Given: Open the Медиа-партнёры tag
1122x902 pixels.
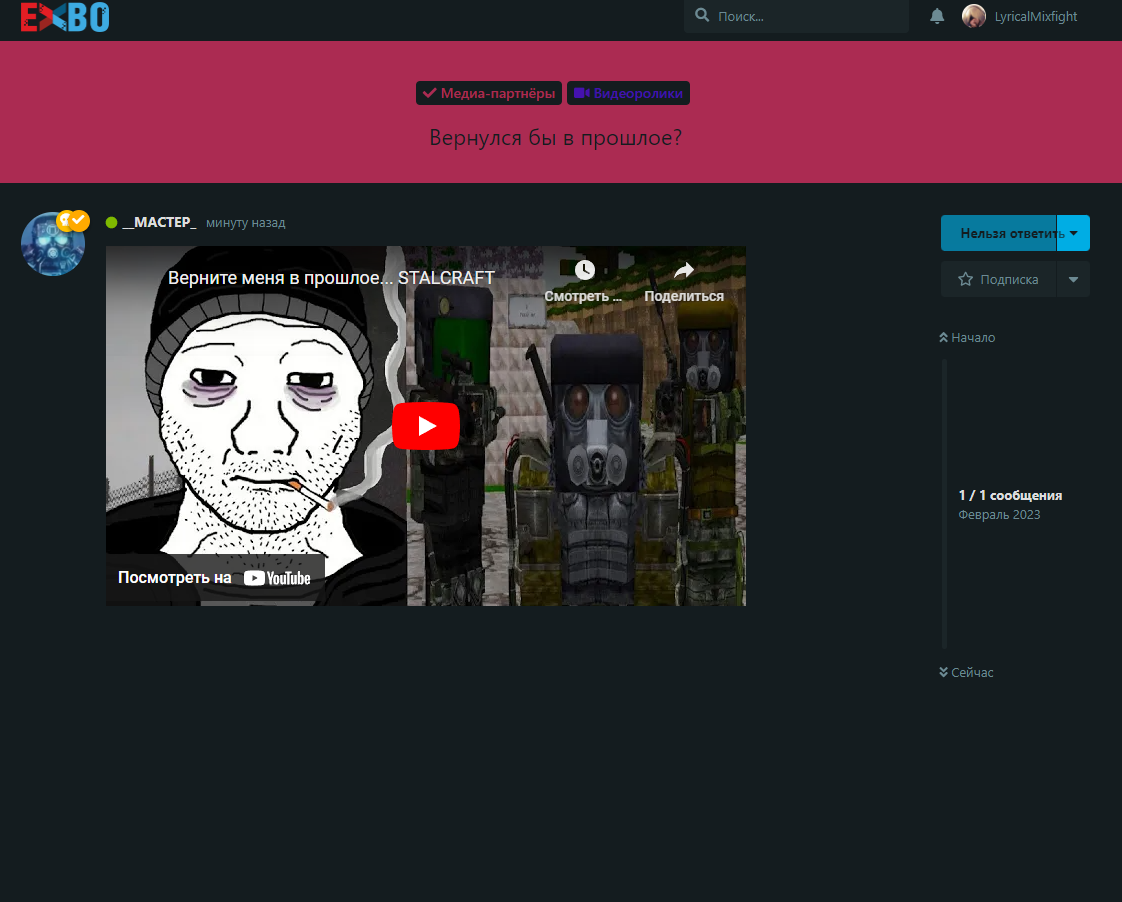Looking at the screenshot, I should tap(489, 93).
